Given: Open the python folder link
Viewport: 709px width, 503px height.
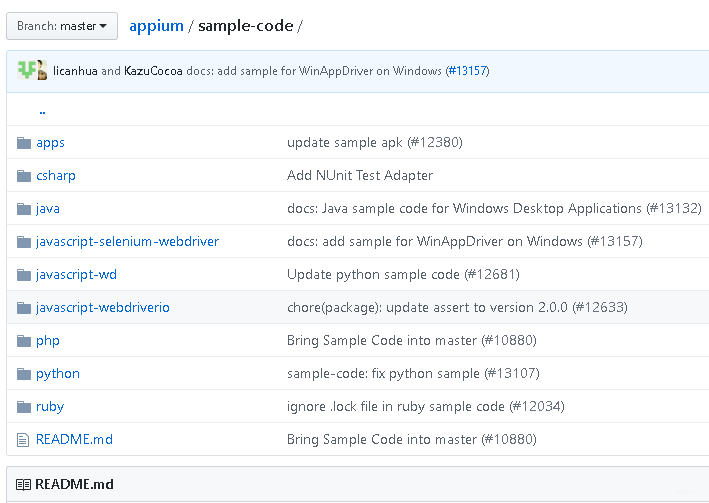Looking at the screenshot, I should (x=58, y=374).
